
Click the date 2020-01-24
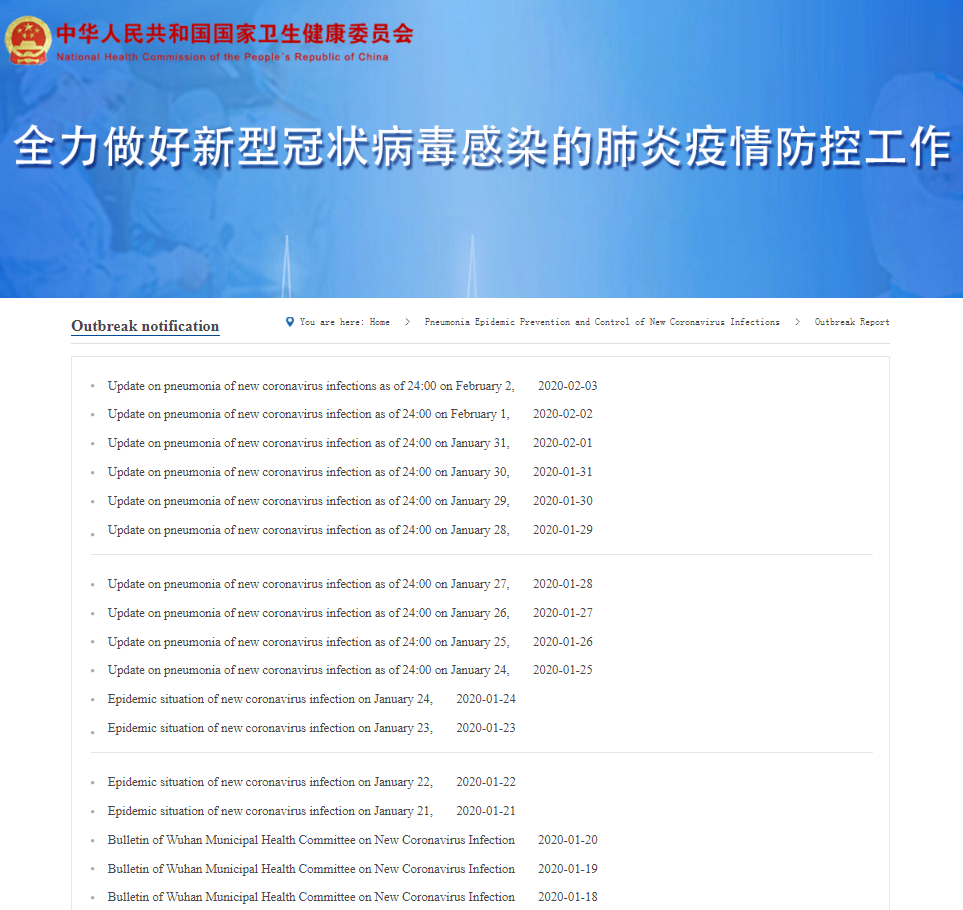click(x=486, y=699)
